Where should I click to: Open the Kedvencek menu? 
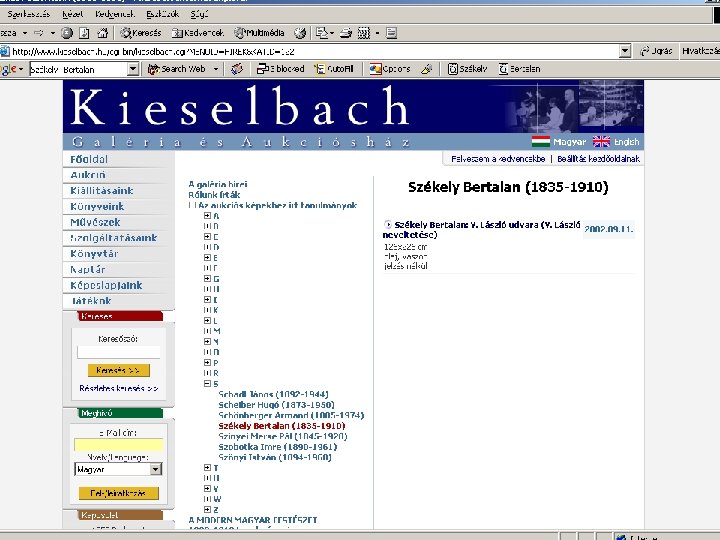115,14
